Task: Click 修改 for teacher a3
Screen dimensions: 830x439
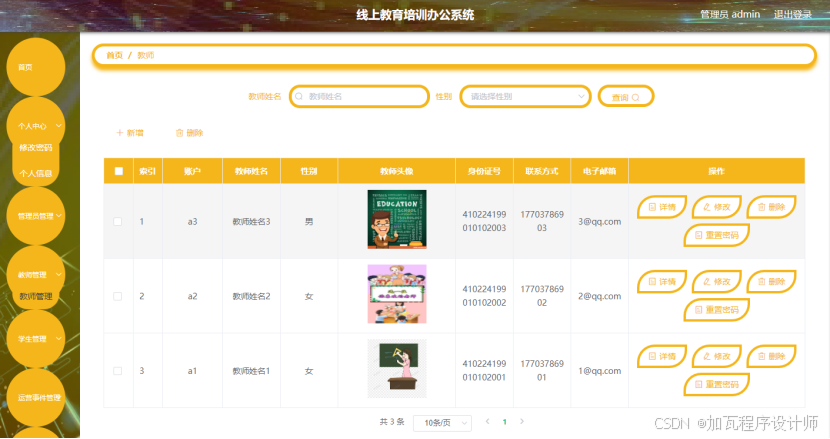Action: 717,207
